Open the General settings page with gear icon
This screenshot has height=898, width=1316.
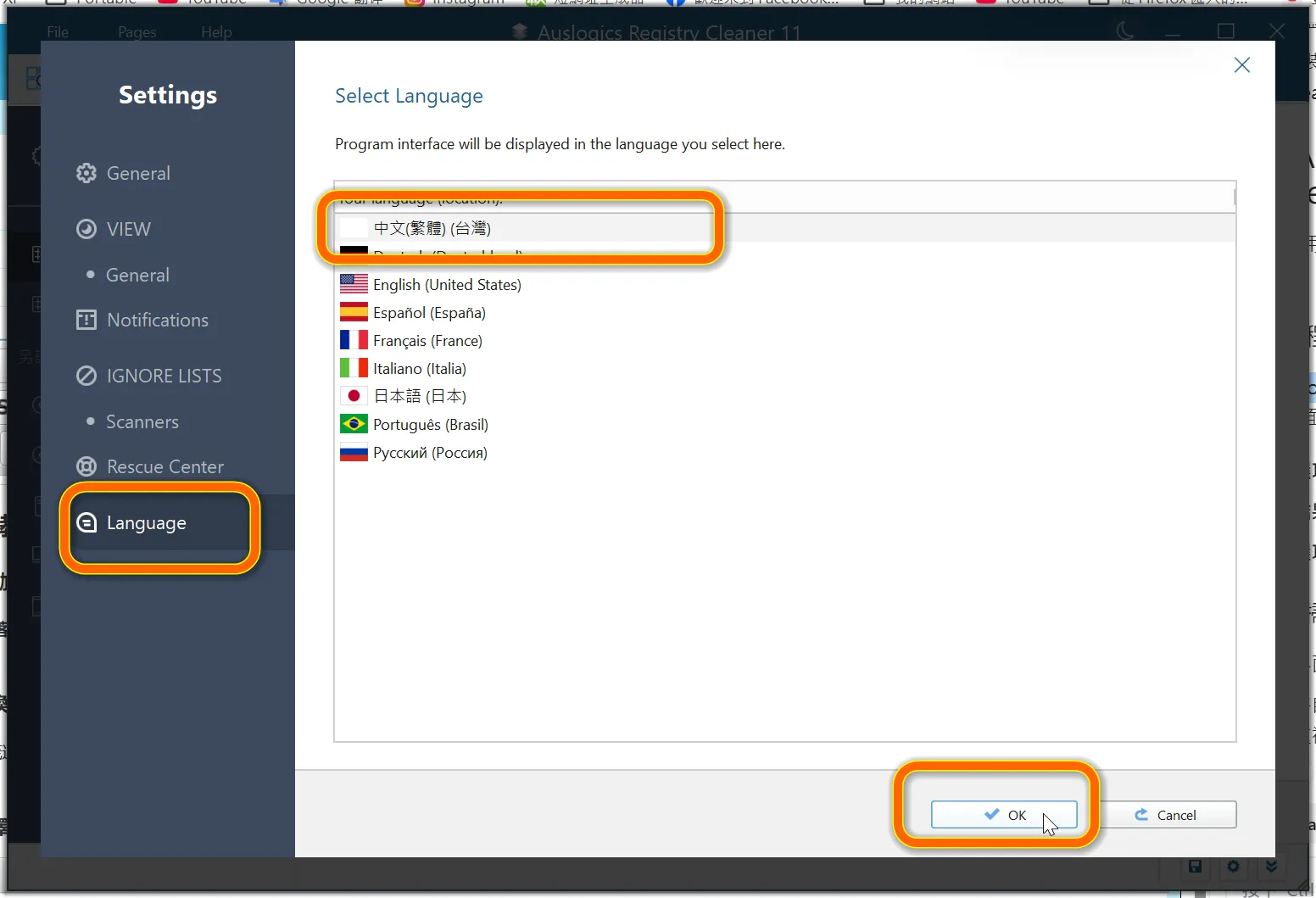[124, 173]
